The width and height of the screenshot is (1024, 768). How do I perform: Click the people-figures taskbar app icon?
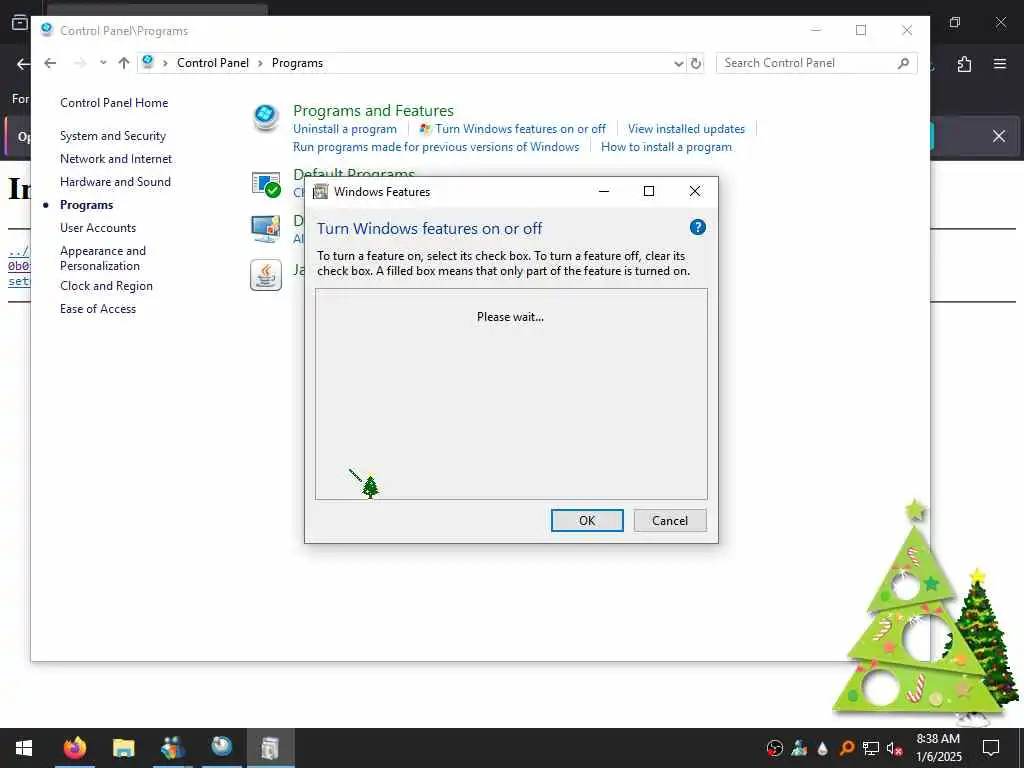click(x=172, y=748)
